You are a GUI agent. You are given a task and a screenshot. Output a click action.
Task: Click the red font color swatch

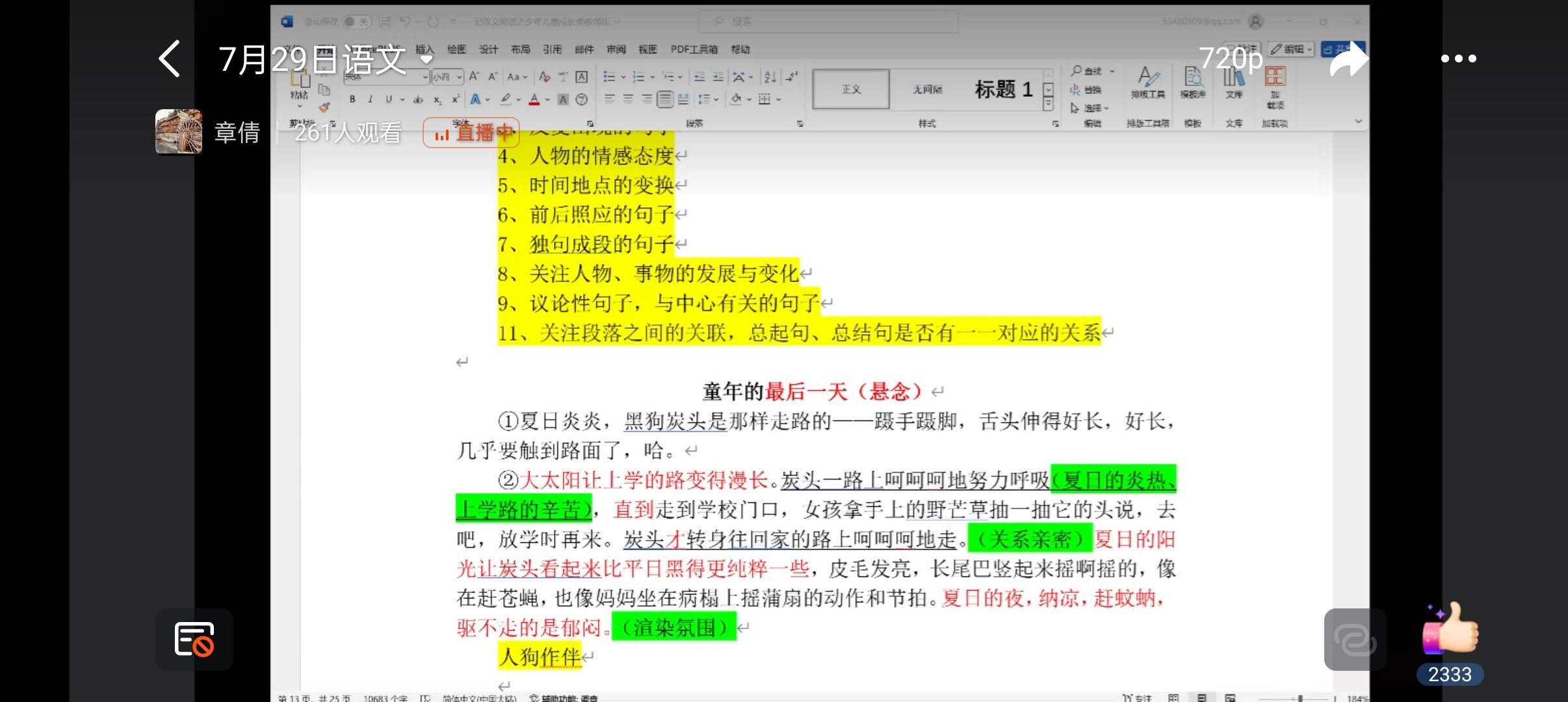pyautogui.click(x=534, y=99)
